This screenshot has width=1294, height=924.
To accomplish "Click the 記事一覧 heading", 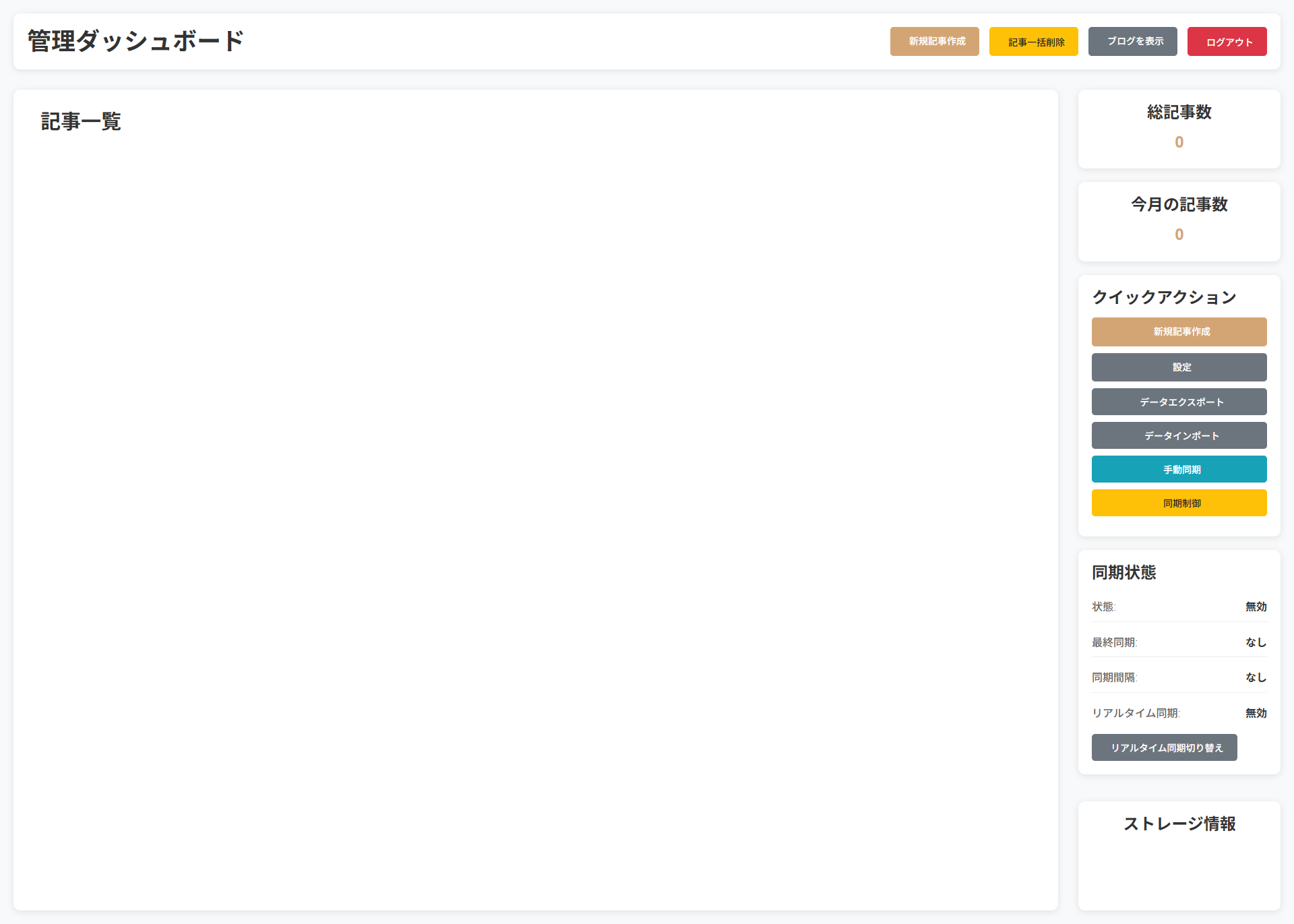I will click(x=81, y=121).
